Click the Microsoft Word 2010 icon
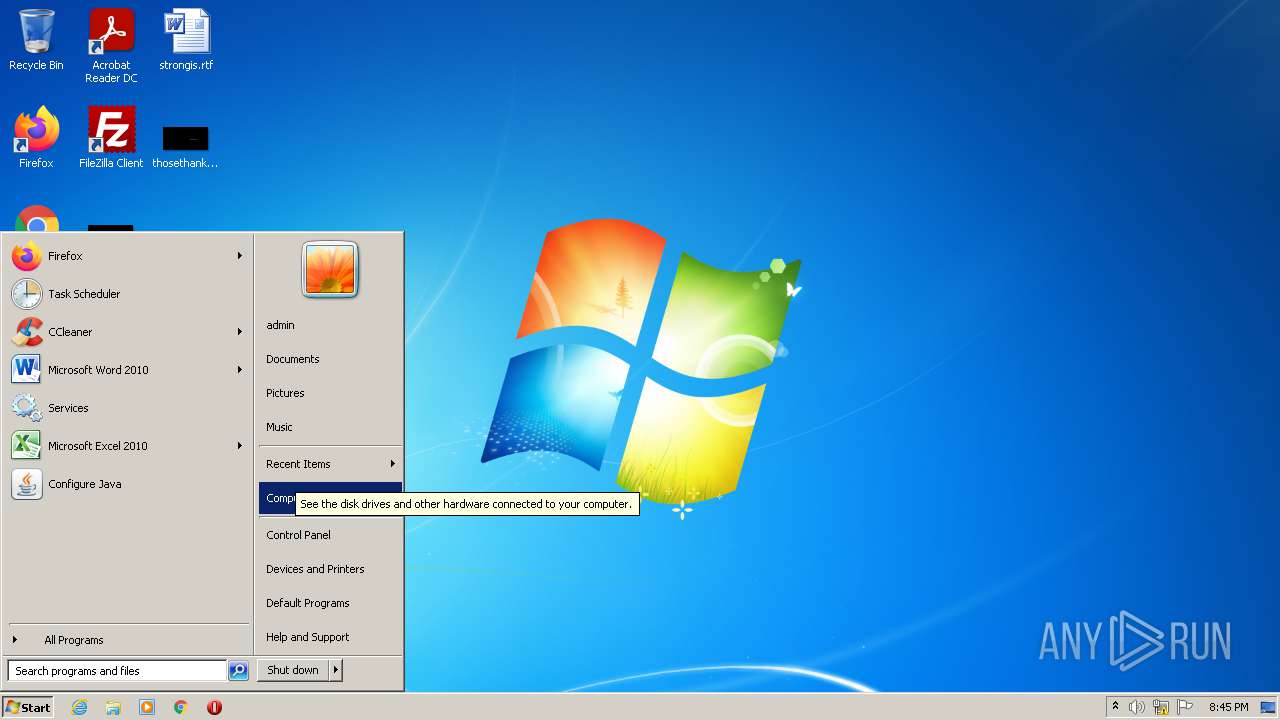This screenshot has height=720, width=1280. coord(27,370)
